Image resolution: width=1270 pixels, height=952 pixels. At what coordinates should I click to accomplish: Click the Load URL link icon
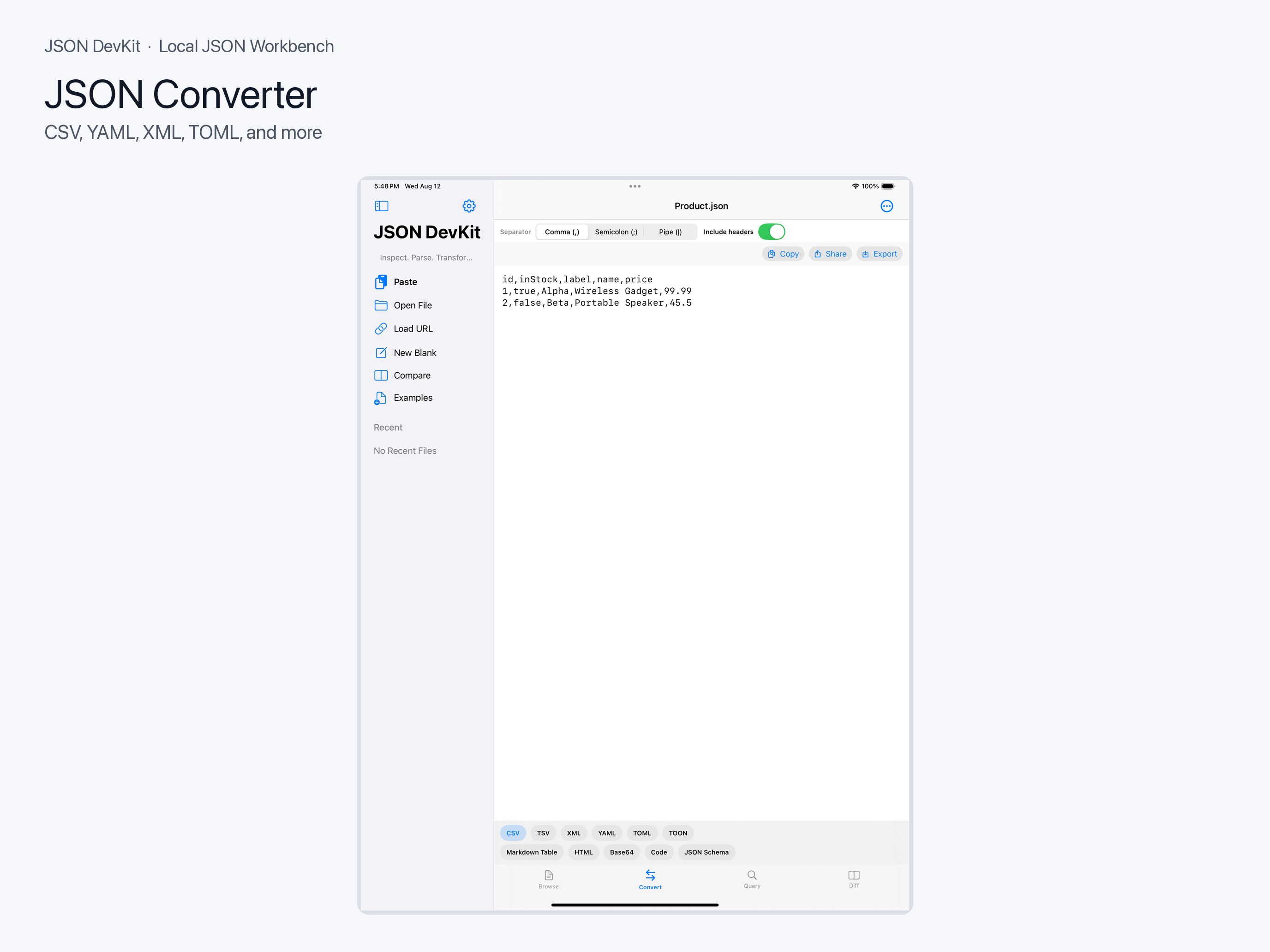coord(381,329)
